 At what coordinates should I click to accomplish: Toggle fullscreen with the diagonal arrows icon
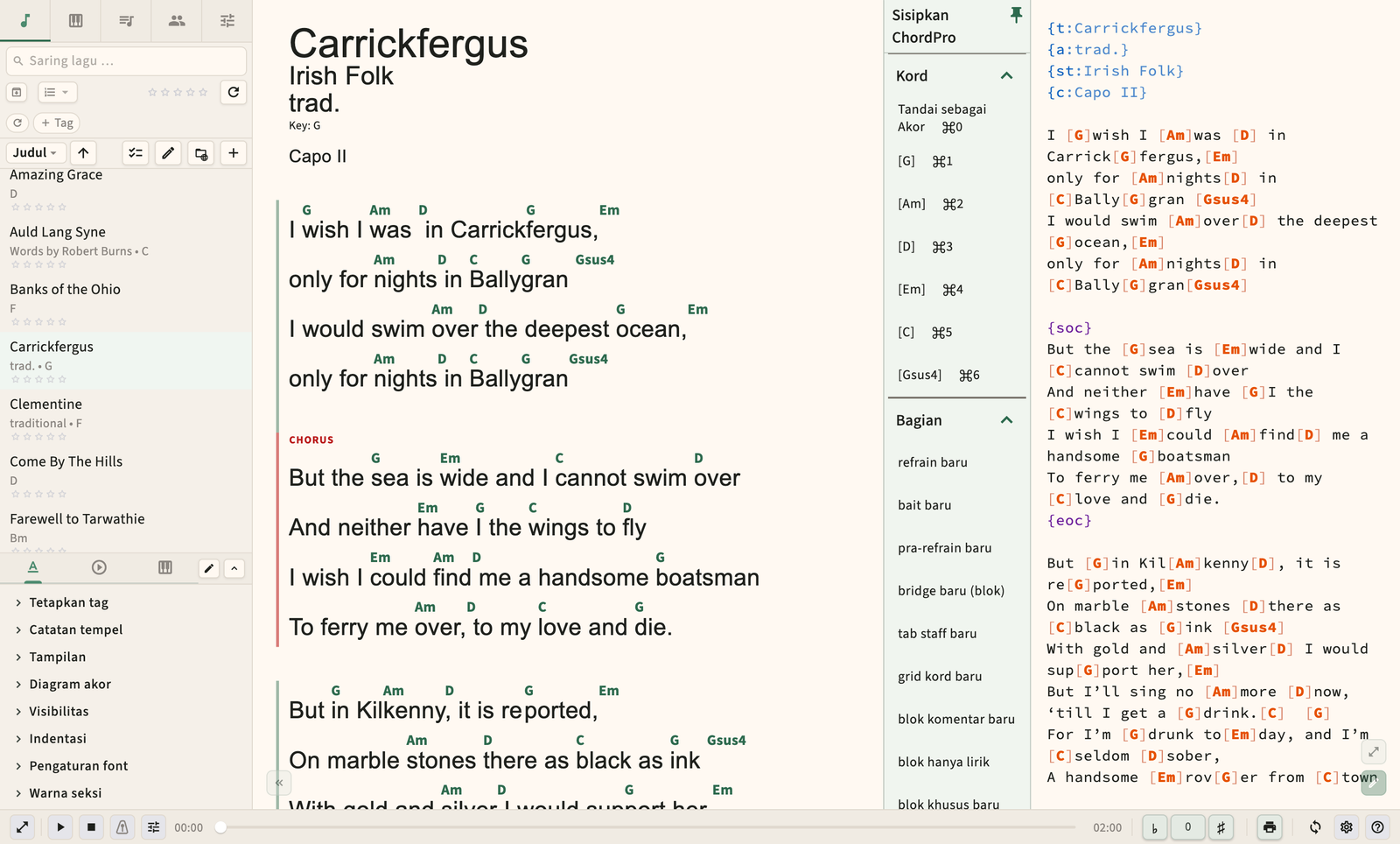click(x=23, y=826)
